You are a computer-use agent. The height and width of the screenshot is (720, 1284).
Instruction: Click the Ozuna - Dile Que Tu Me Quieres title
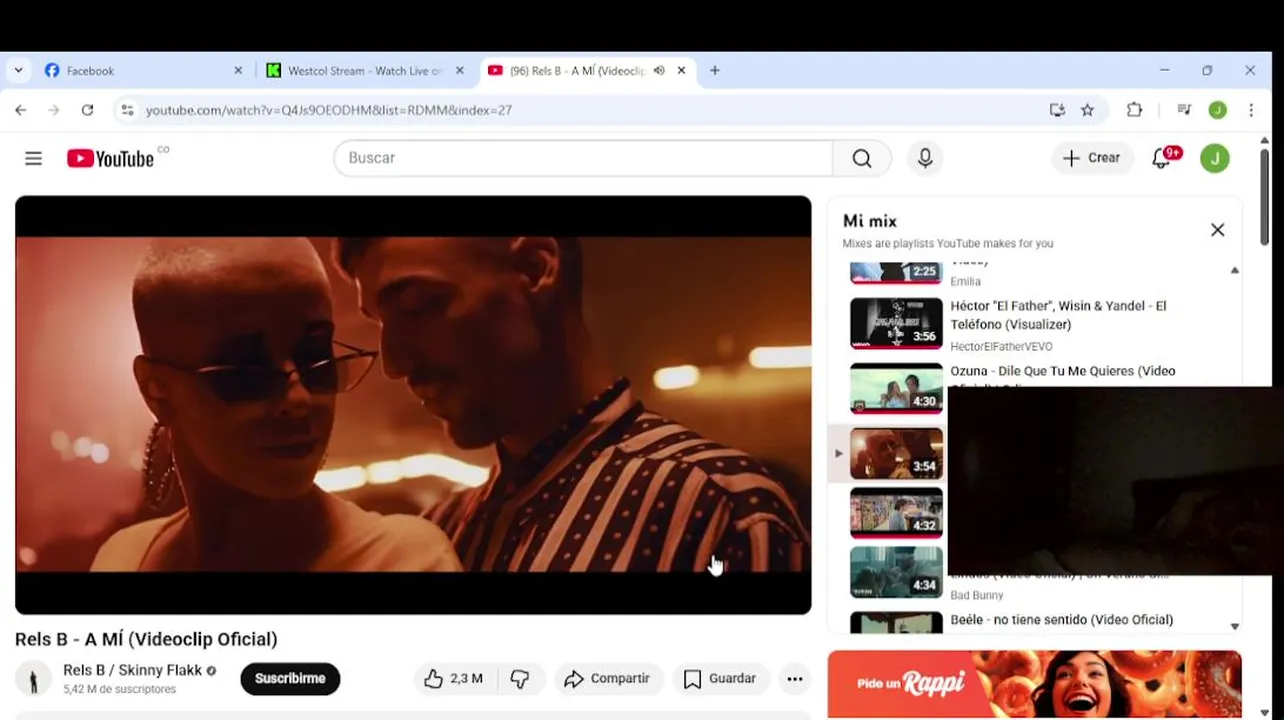coord(1062,371)
